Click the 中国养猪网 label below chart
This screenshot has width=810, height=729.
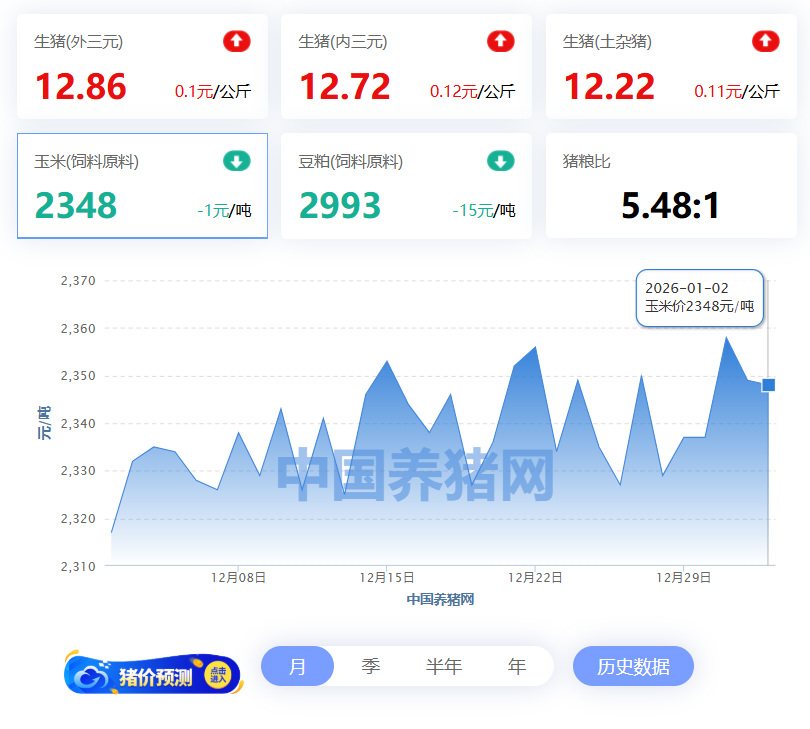[440, 599]
